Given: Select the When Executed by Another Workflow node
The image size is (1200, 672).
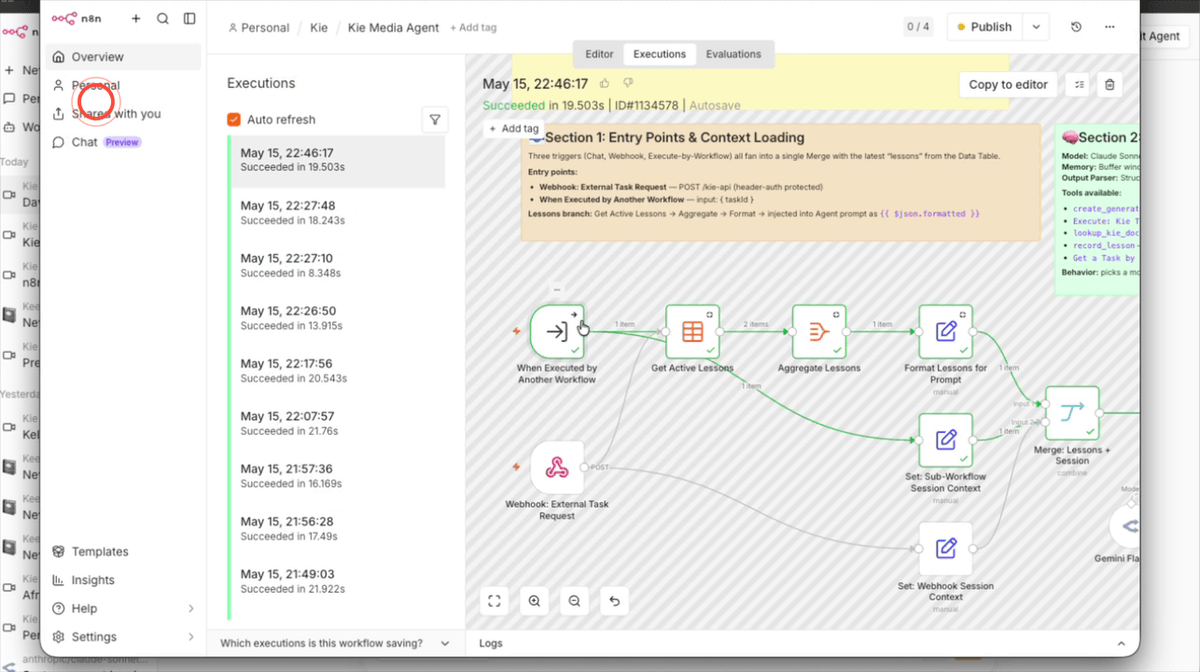Looking at the screenshot, I should (x=557, y=331).
